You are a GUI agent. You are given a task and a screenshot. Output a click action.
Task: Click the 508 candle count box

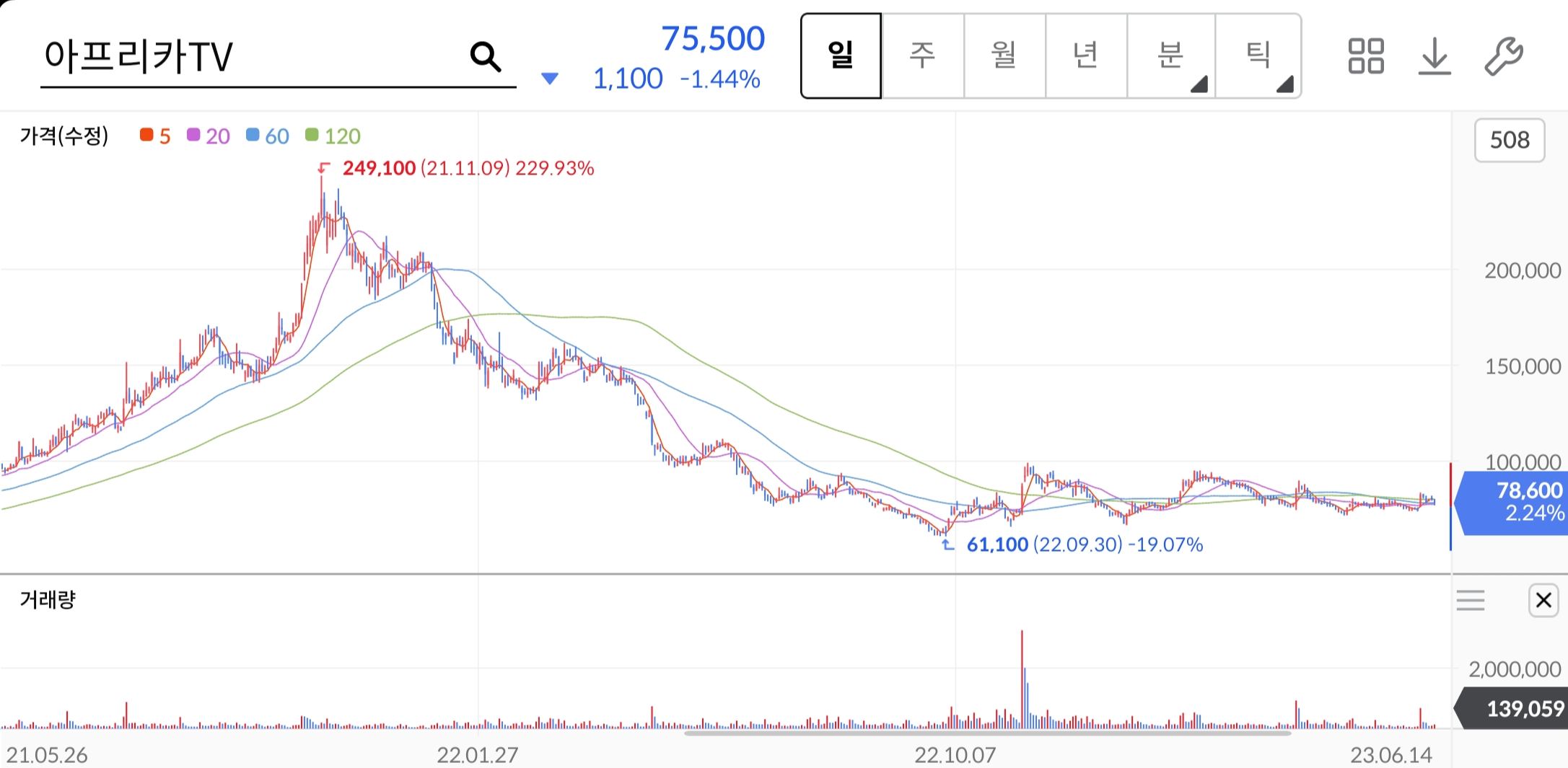(1510, 140)
